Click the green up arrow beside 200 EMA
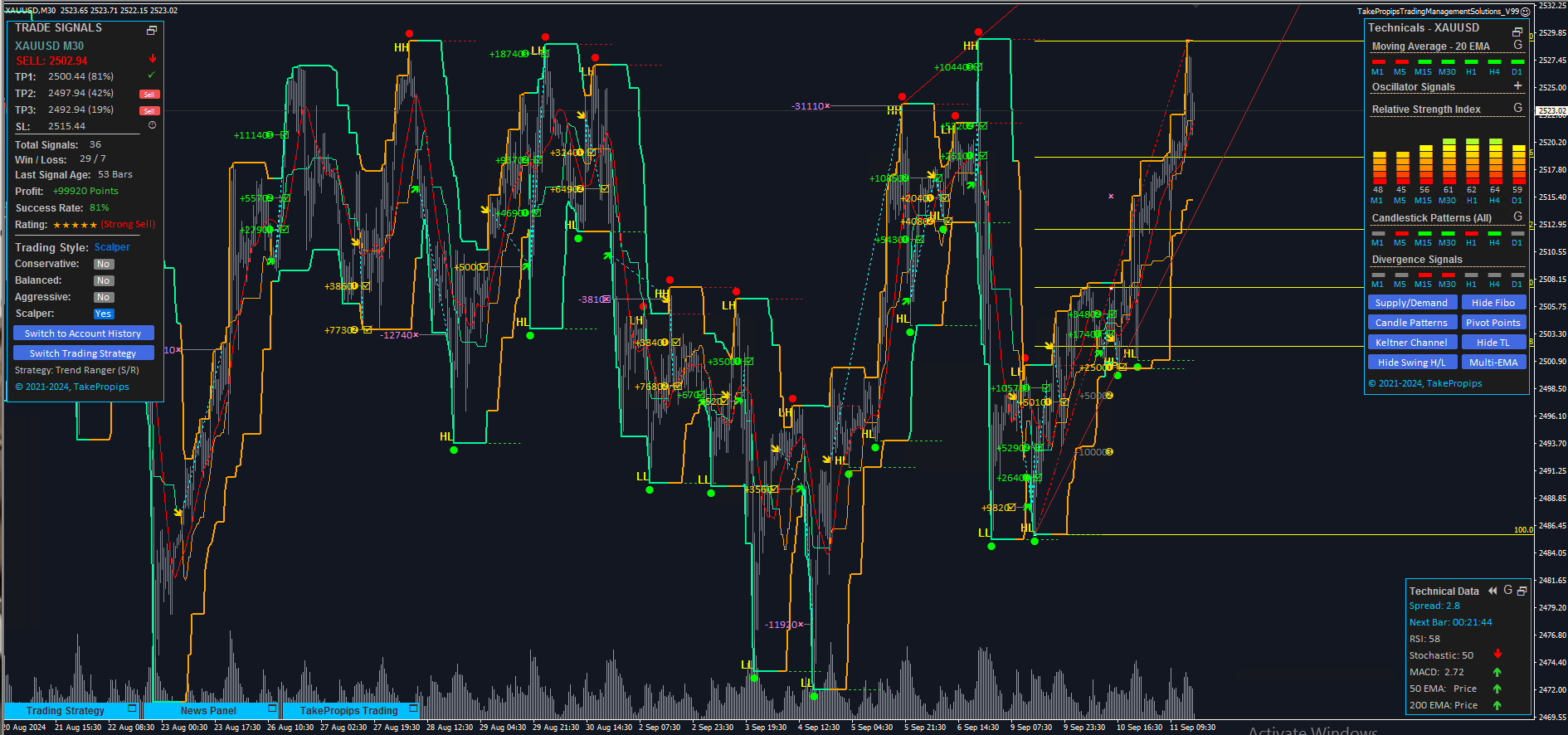1568x735 pixels. pos(1497,705)
